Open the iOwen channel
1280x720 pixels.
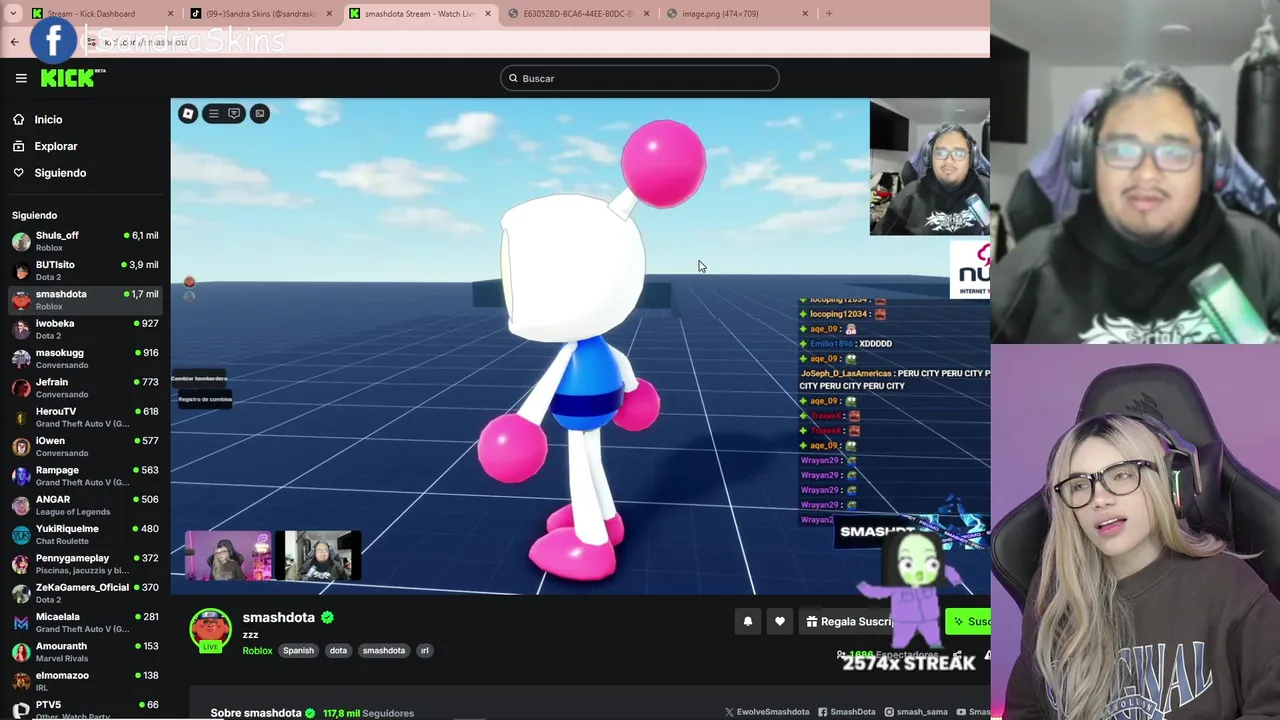85,446
